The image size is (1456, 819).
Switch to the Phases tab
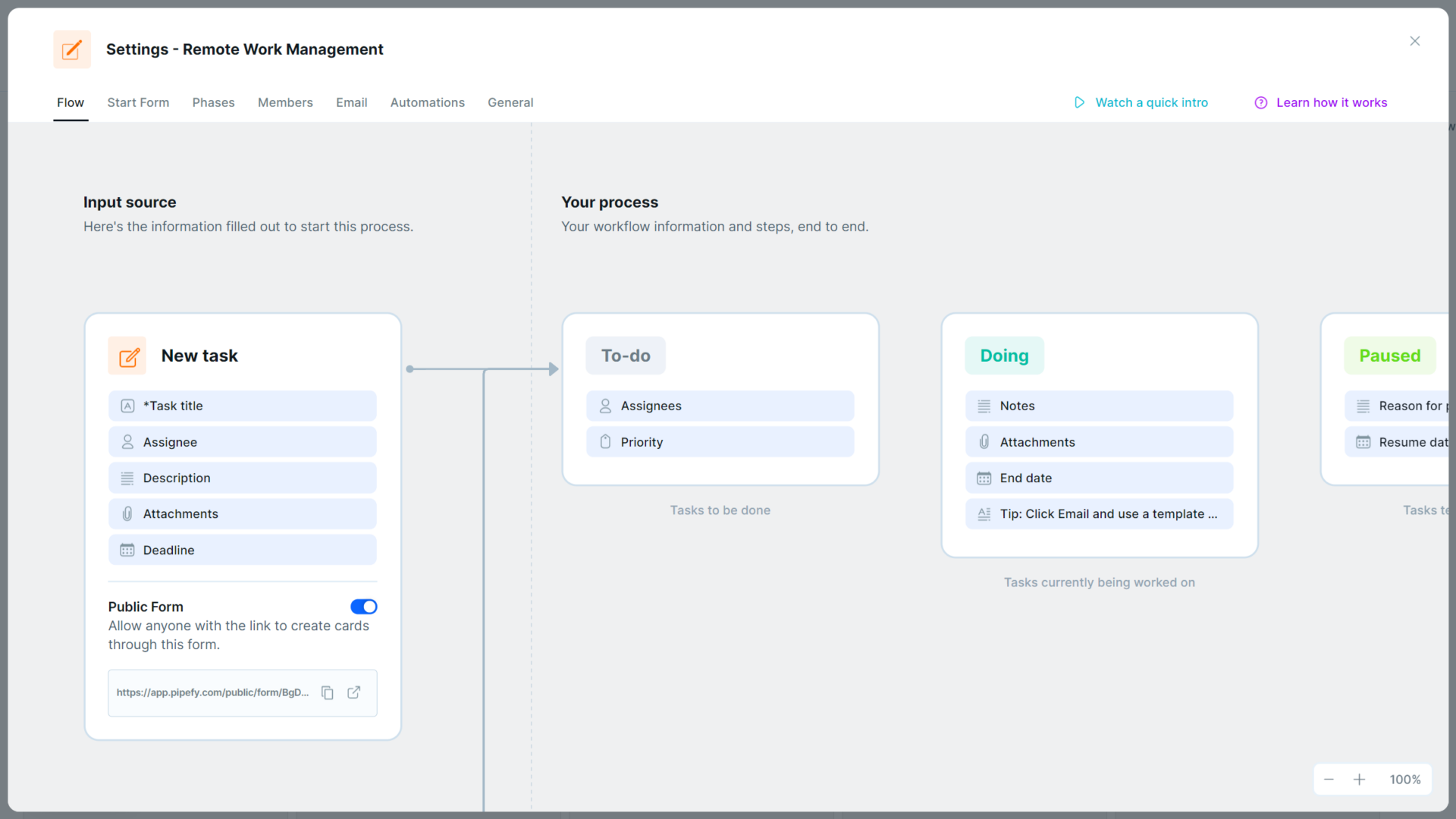coord(213,102)
